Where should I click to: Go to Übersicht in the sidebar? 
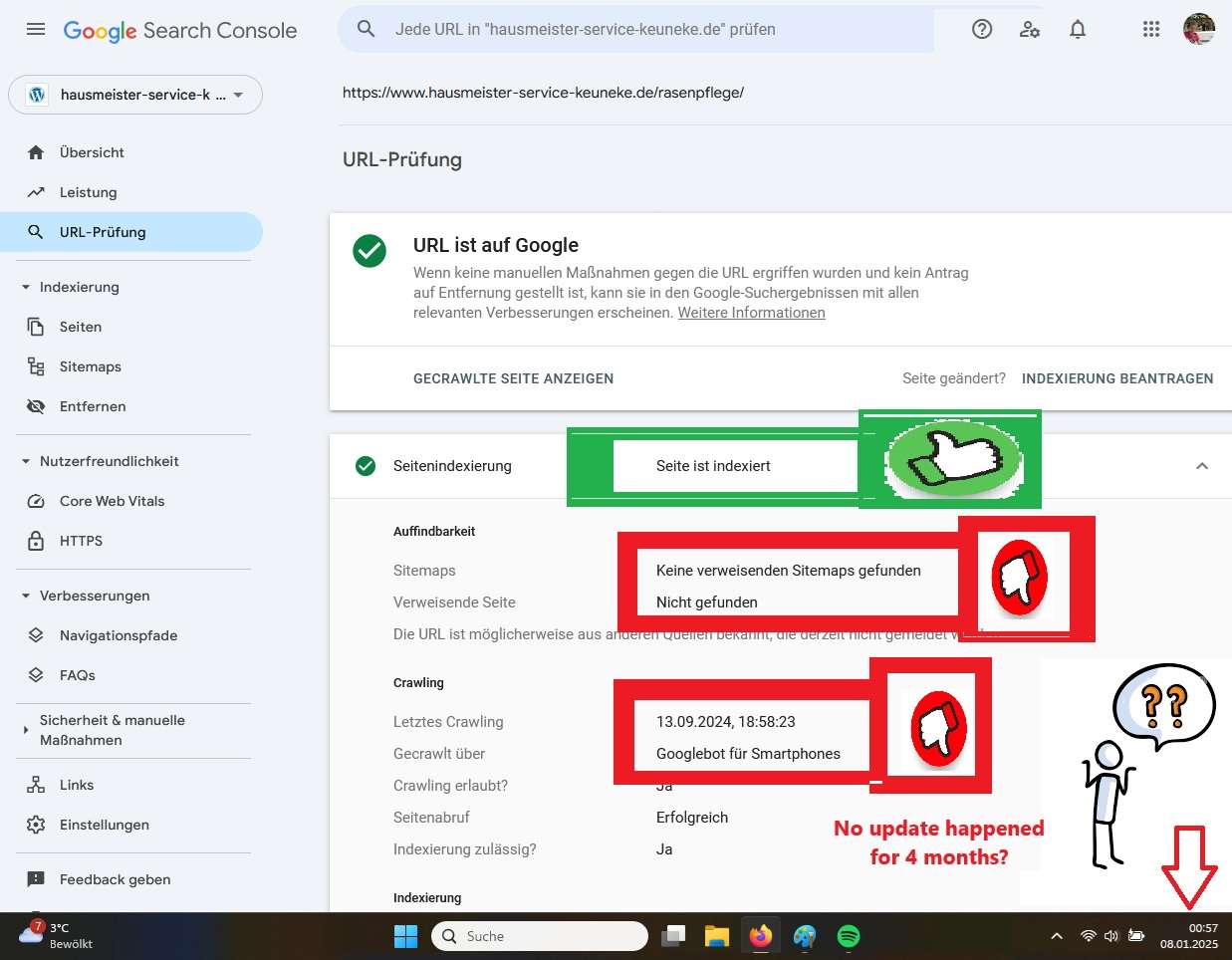coord(131,152)
